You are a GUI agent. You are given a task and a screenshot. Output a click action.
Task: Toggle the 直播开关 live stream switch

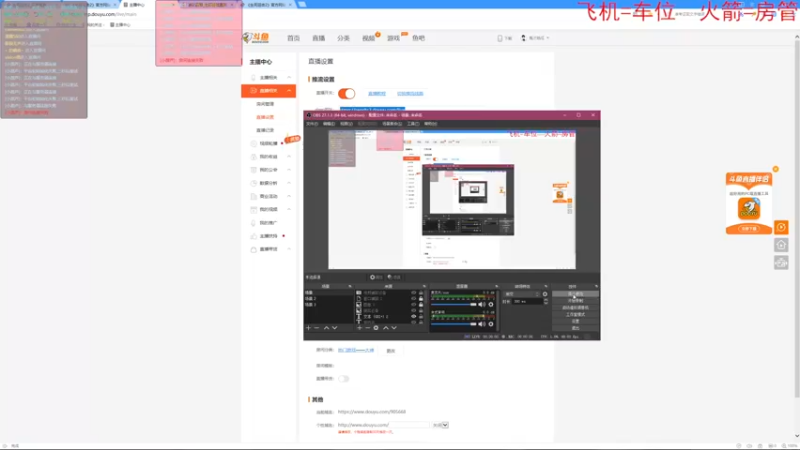pyautogui.click(x=346, y=93)
